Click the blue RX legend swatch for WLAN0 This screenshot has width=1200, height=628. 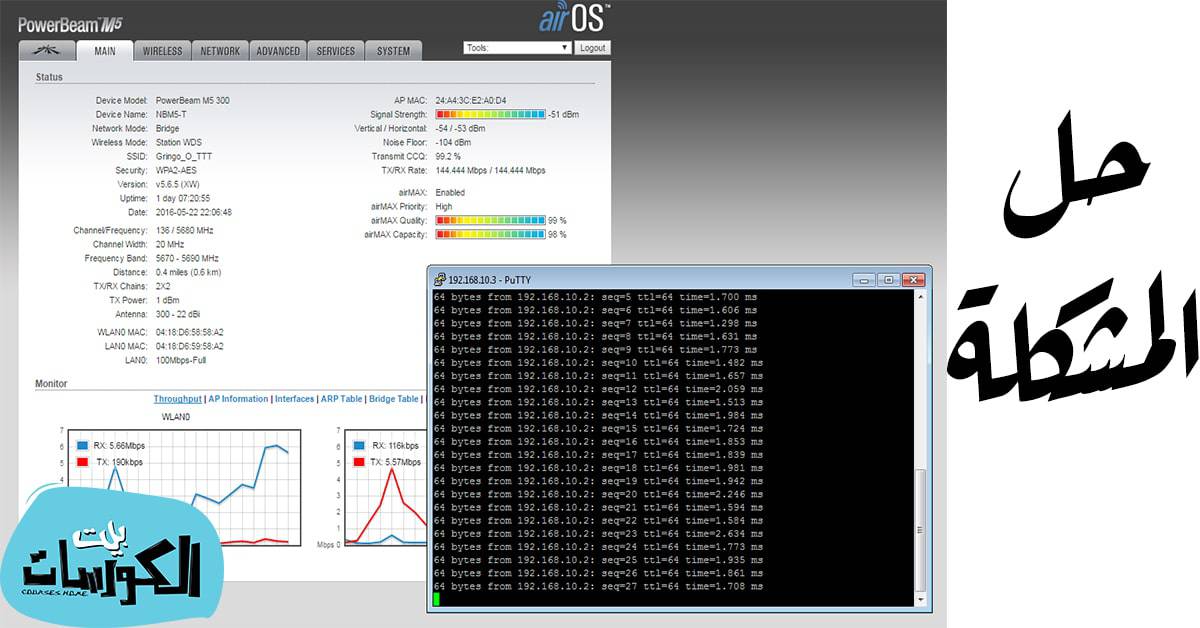[82, 446]
